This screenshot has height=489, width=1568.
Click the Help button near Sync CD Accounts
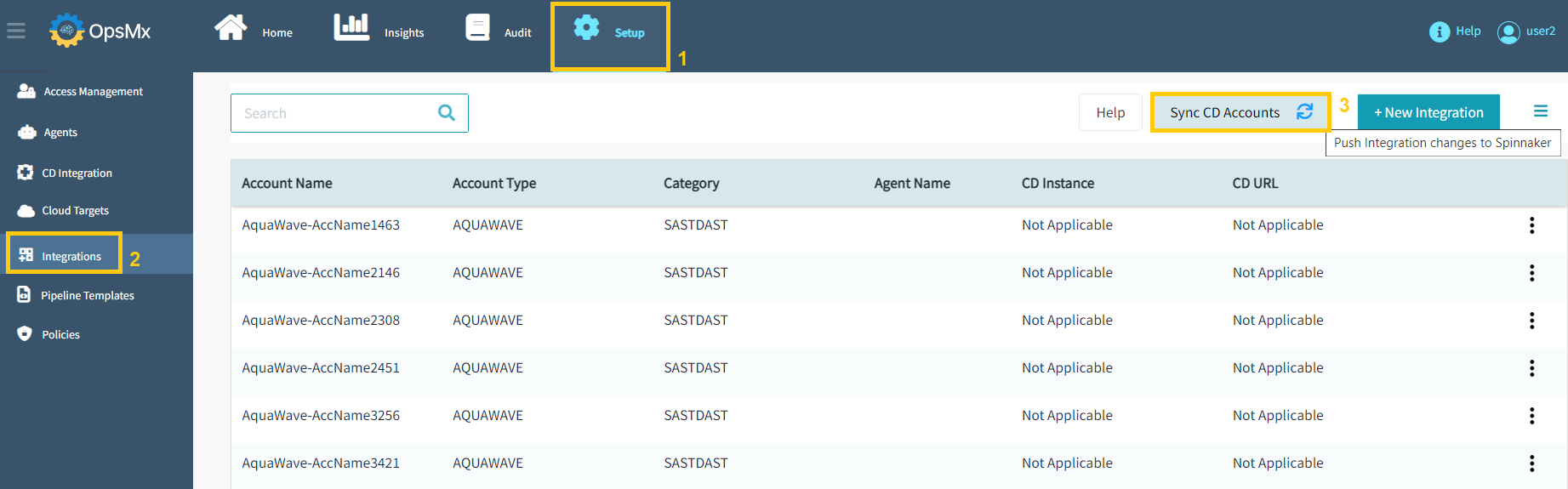tap(1109, 112)
